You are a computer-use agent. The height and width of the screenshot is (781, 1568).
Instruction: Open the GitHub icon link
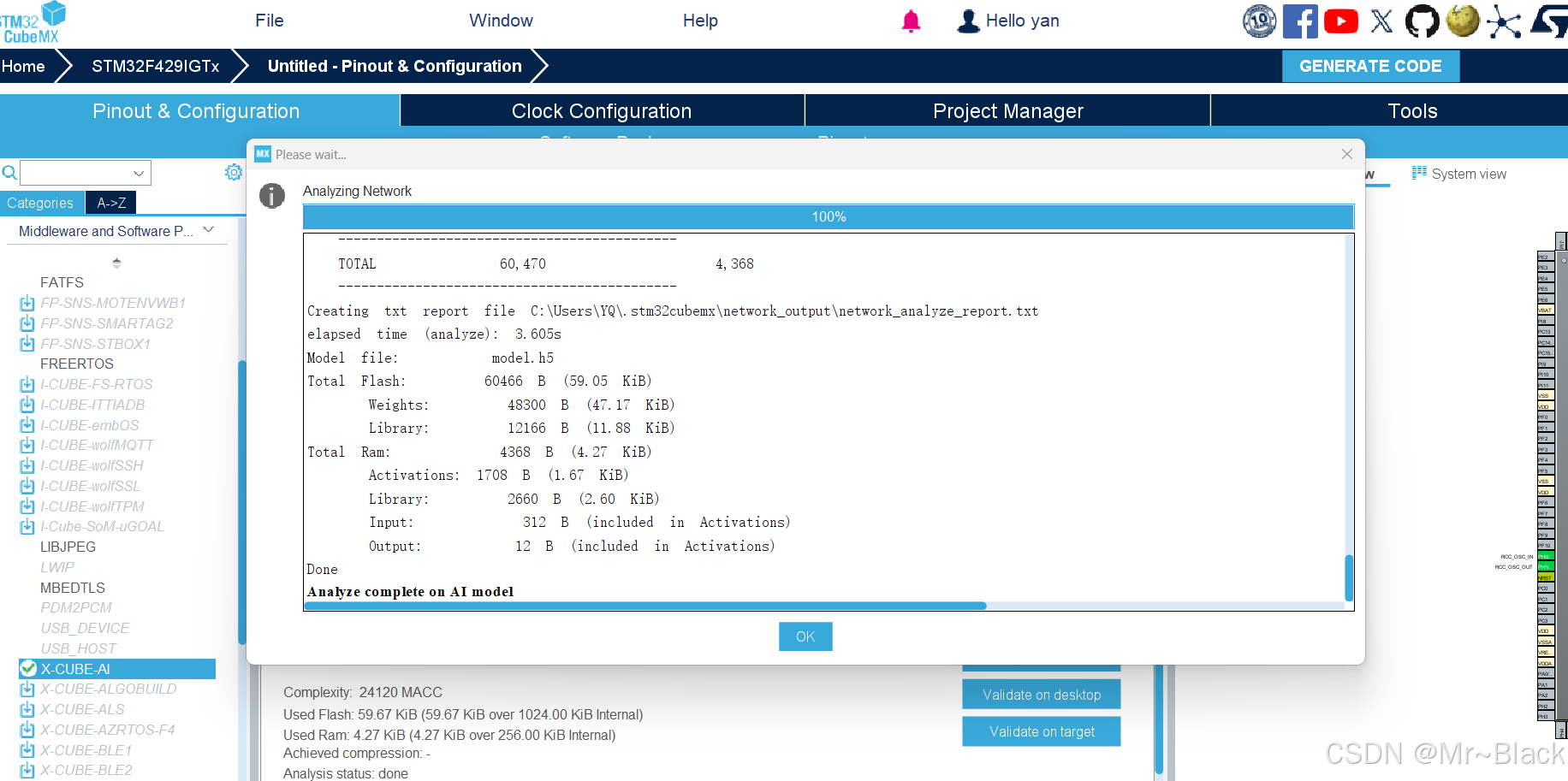point(1422,21)
